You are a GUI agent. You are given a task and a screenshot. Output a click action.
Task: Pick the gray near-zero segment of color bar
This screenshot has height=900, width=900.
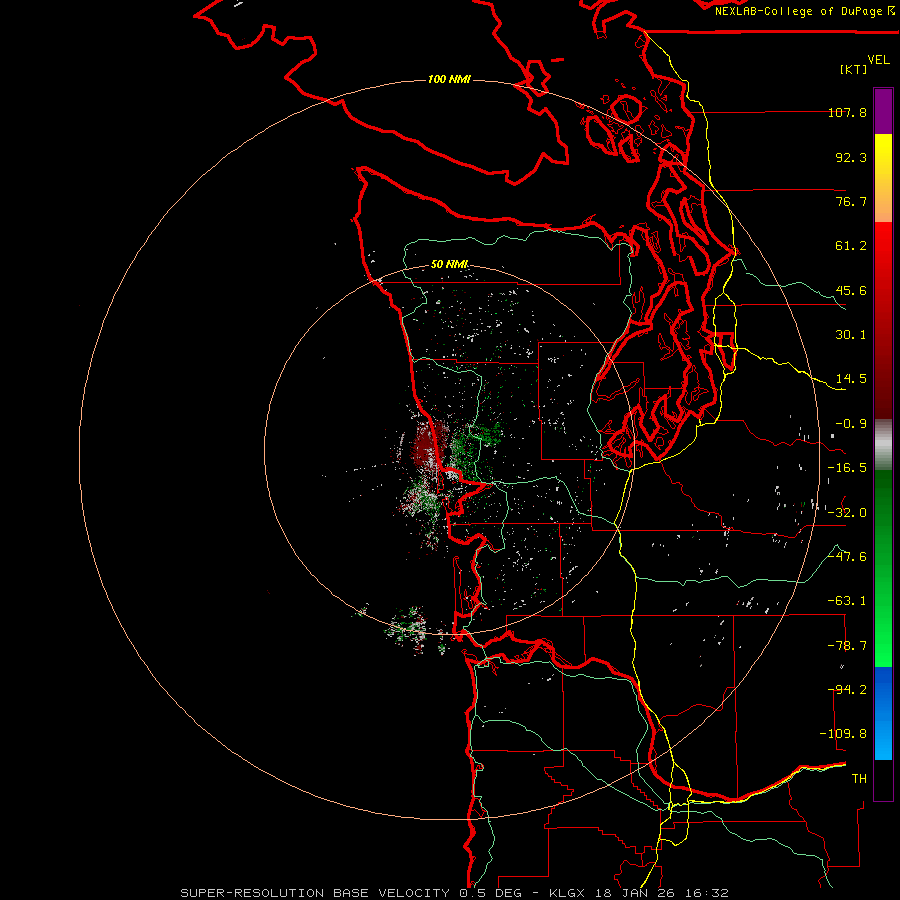(883, 444)
